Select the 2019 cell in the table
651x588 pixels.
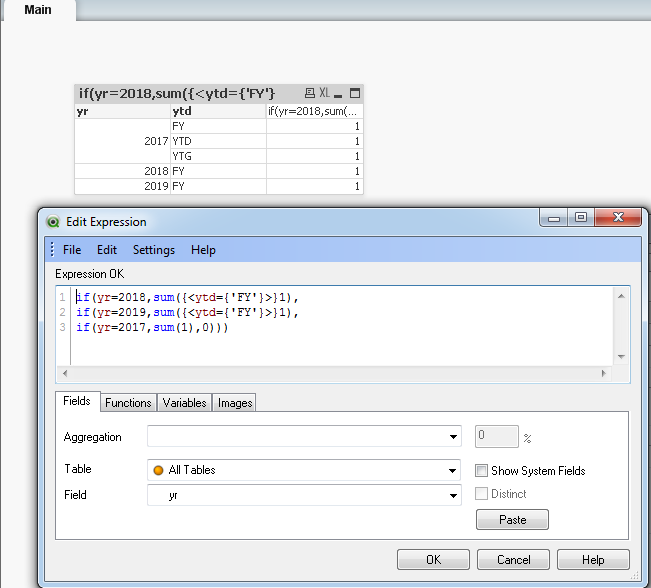(122, 186)
